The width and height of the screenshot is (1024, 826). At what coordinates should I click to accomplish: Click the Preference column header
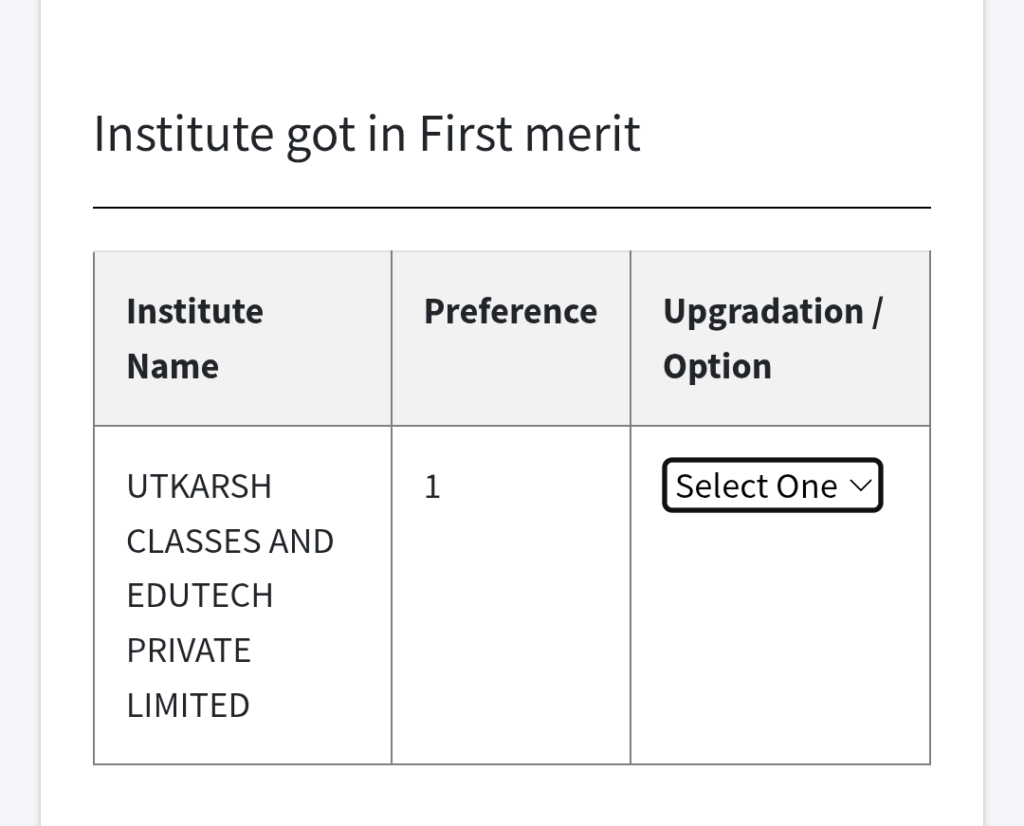tap(510, 311)
